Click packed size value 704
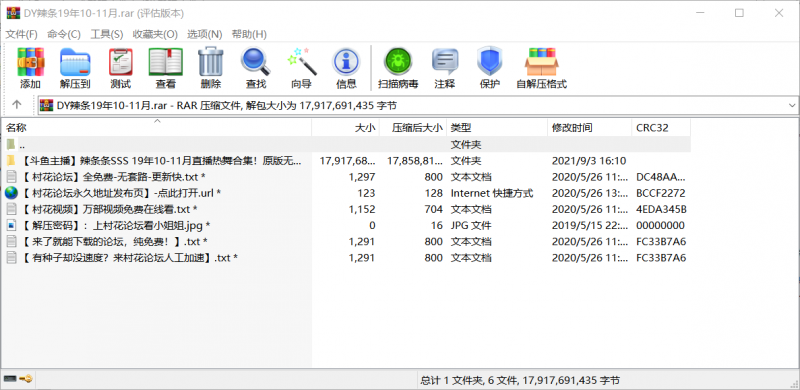Image resolution: width=800 pixels, height=390 pixels. [x=433, y=209]
